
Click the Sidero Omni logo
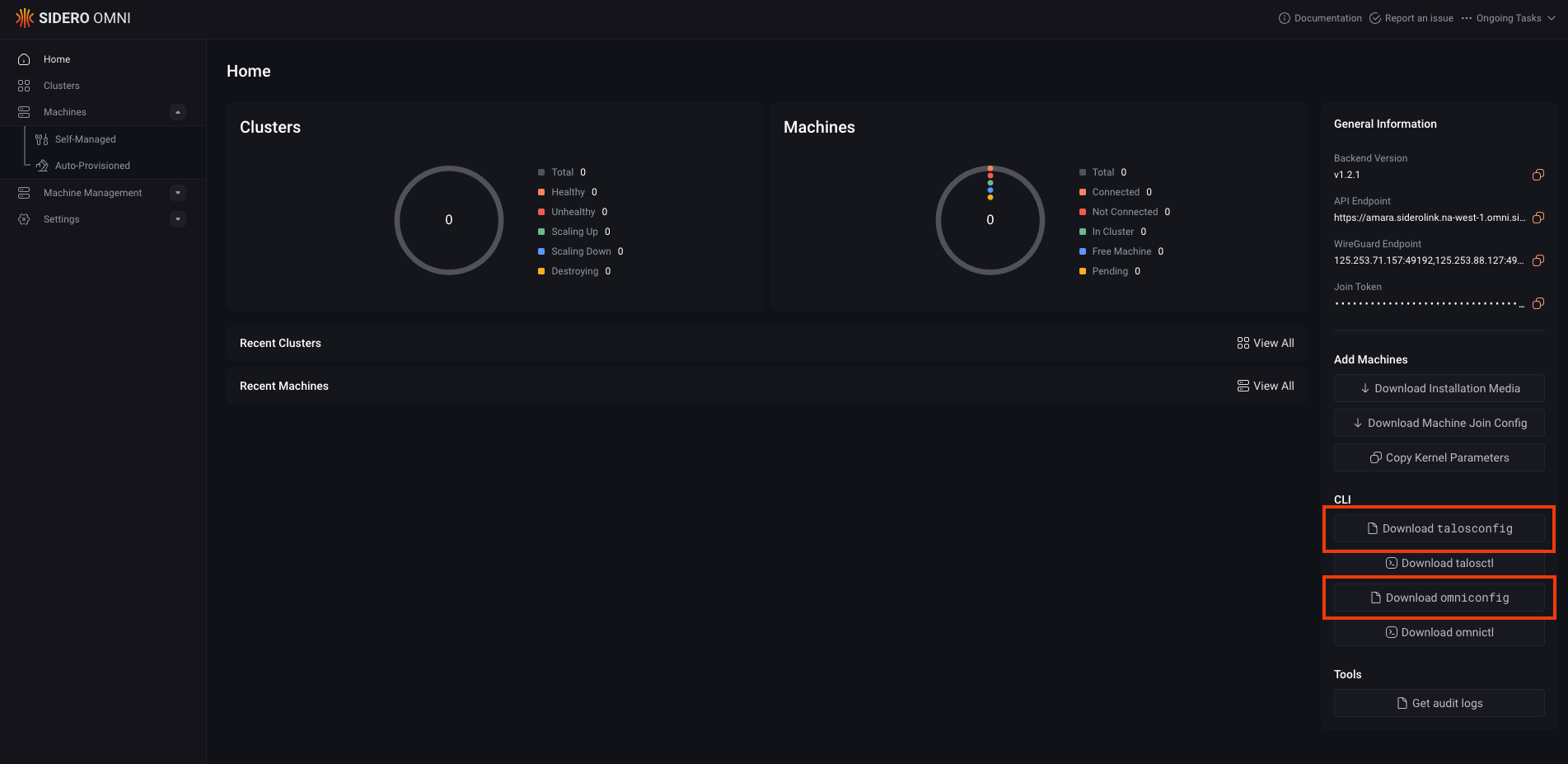point(73,17)
